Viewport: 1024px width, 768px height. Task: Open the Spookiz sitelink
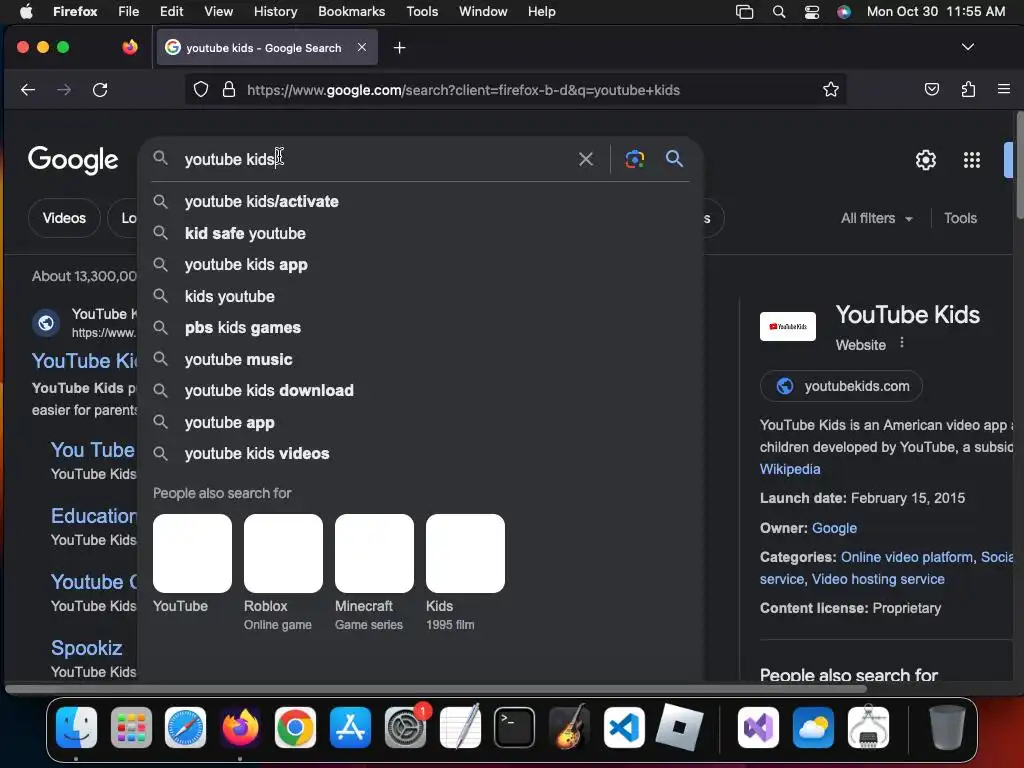(86, 648)
